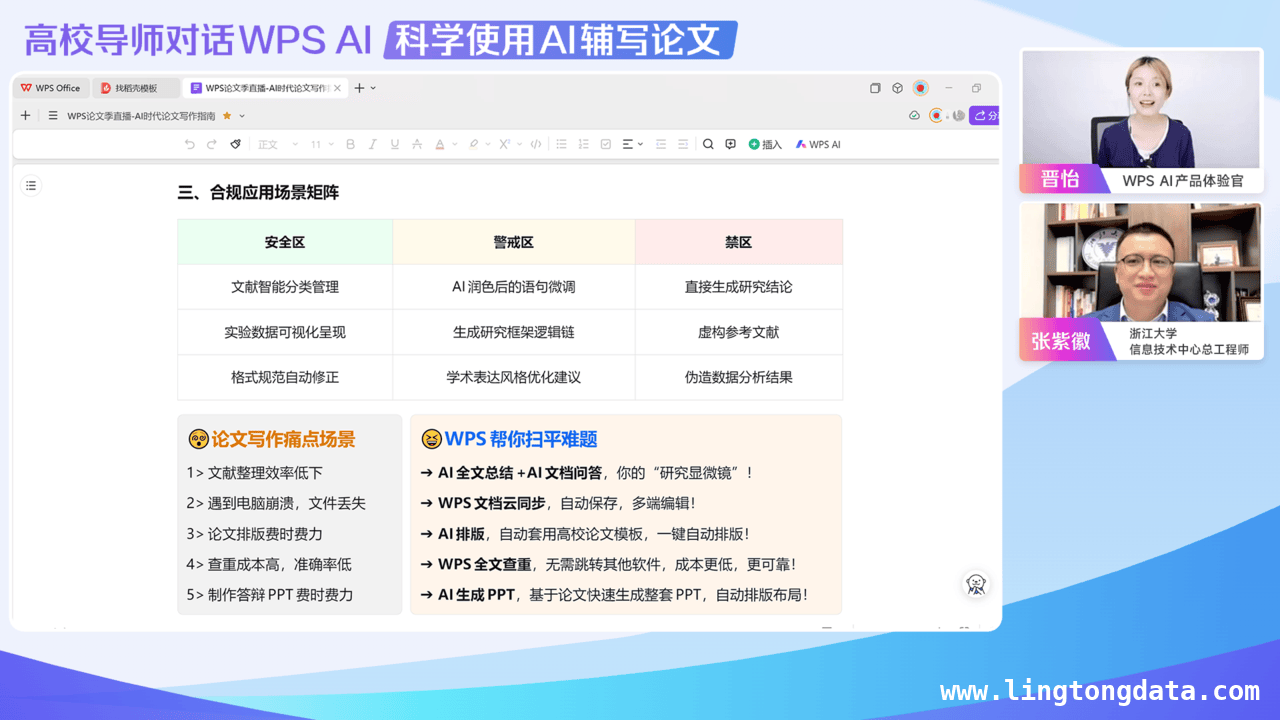Open the font size 11 dropdown
Screen dimensions: 1280x720
pyautogui.click(x=322, y=144)
